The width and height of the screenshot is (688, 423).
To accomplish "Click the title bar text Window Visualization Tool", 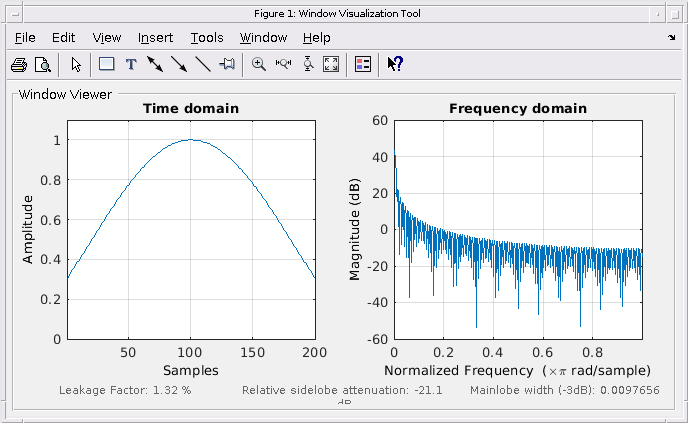I will 359,14.
